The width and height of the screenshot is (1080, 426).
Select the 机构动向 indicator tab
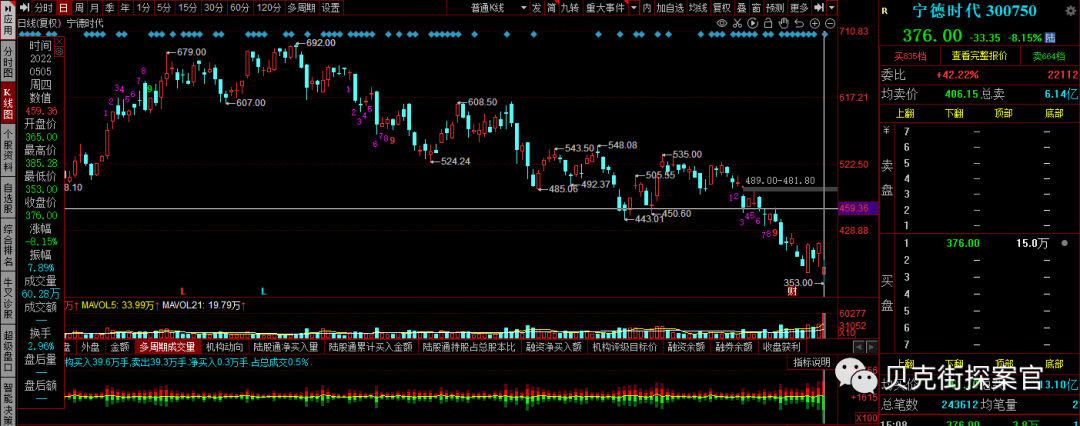click(224, 347)
